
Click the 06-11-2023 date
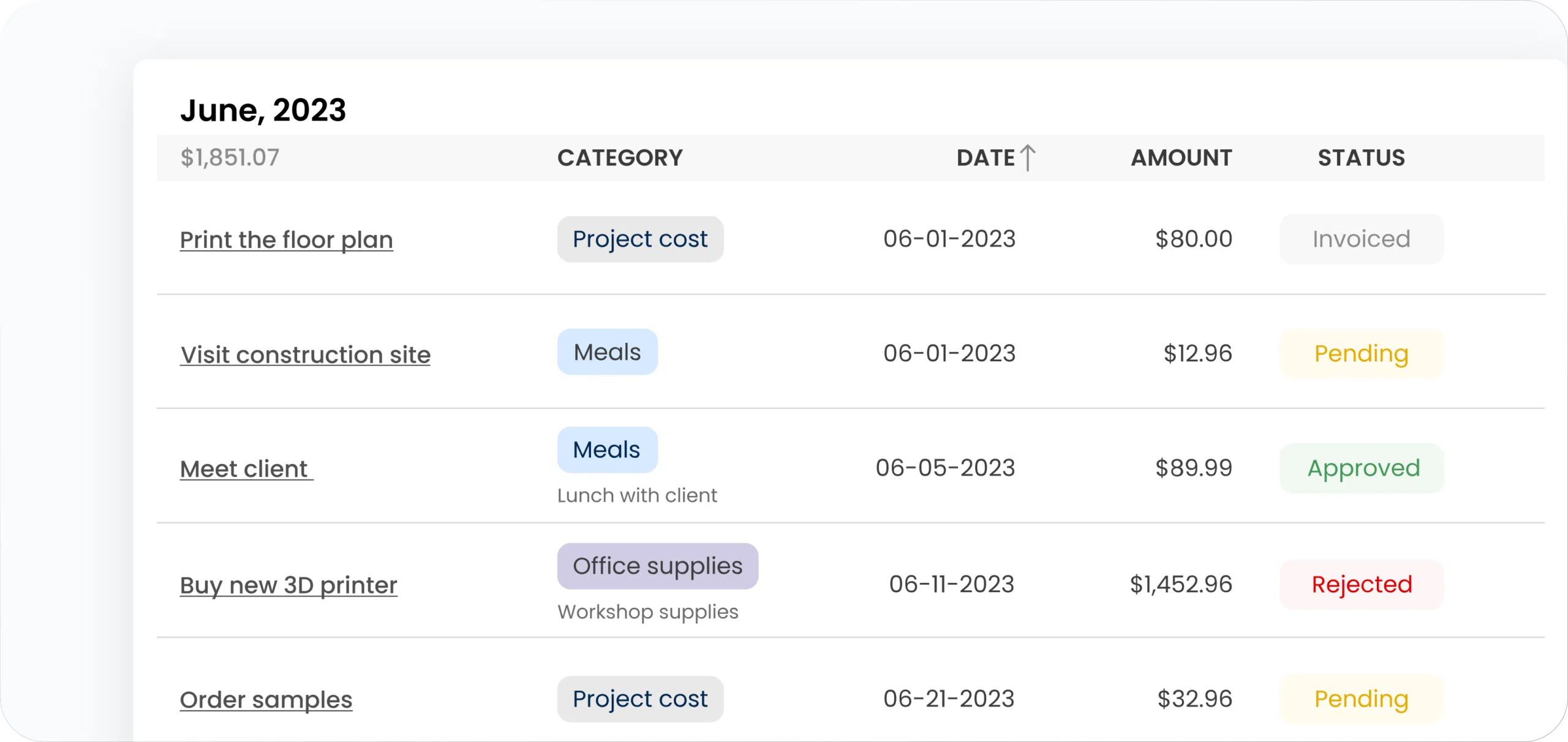point(952,584)
